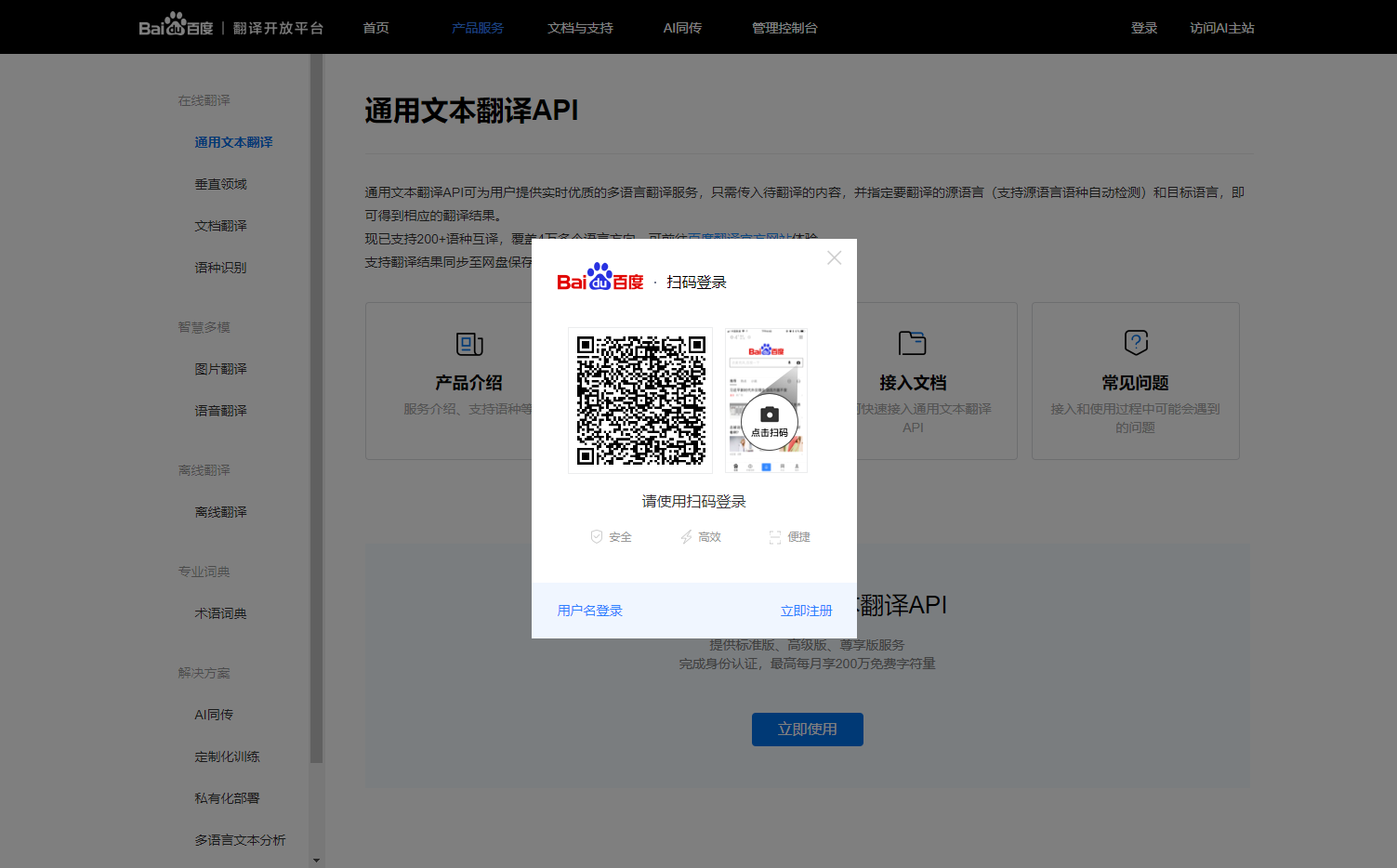Click the Baidu logo in login dialog
1397x868 pixels.
600,277
